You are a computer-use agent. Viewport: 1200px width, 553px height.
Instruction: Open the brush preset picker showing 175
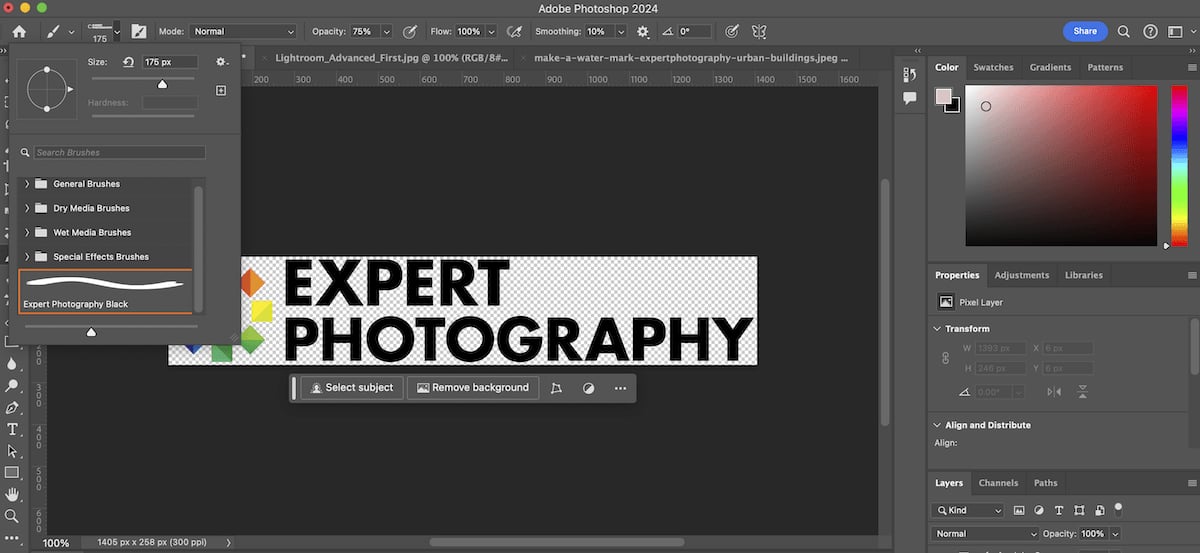click(x=103, y=32)
